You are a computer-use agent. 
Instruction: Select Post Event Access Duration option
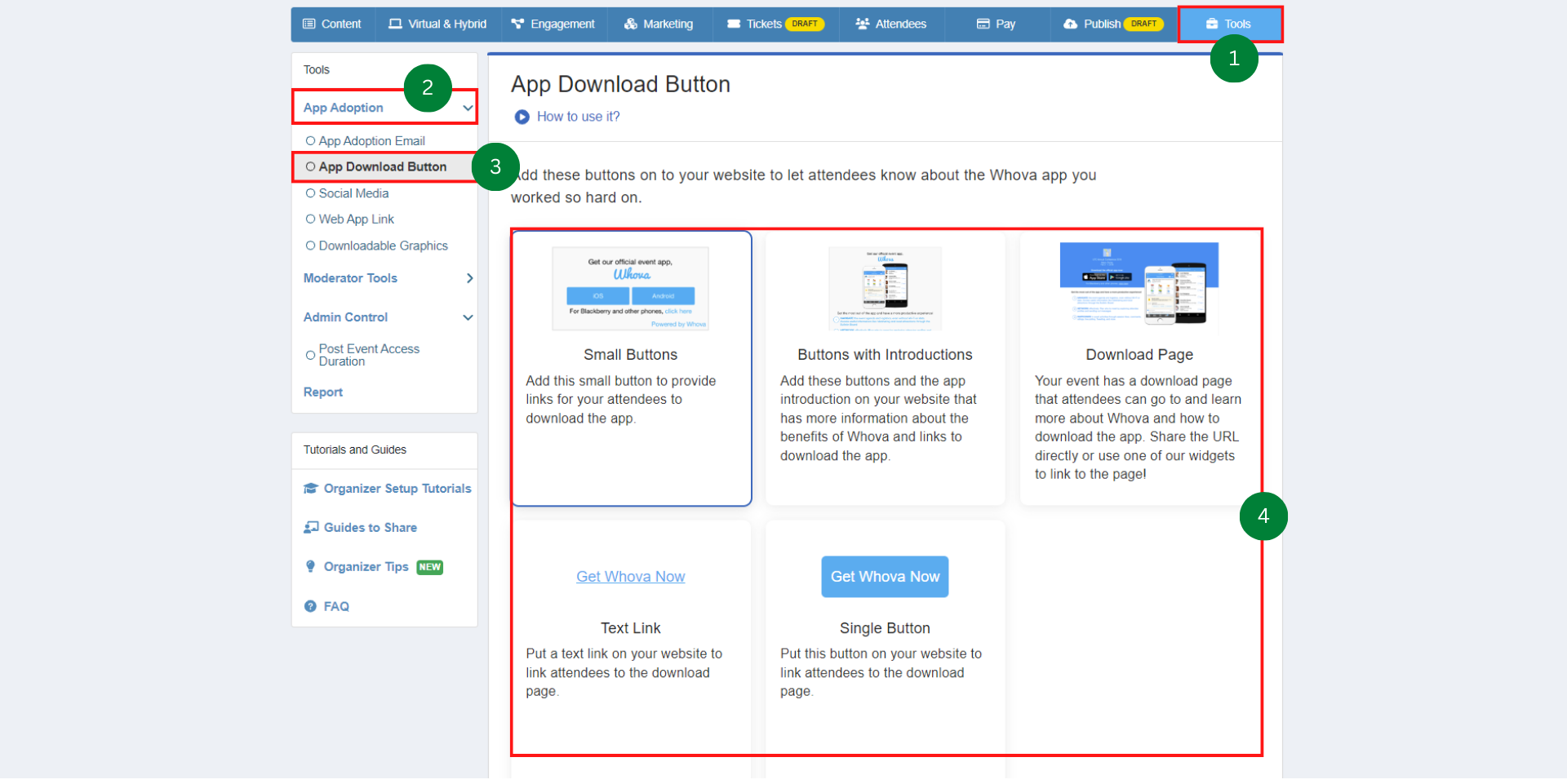(x=310, y=355)
